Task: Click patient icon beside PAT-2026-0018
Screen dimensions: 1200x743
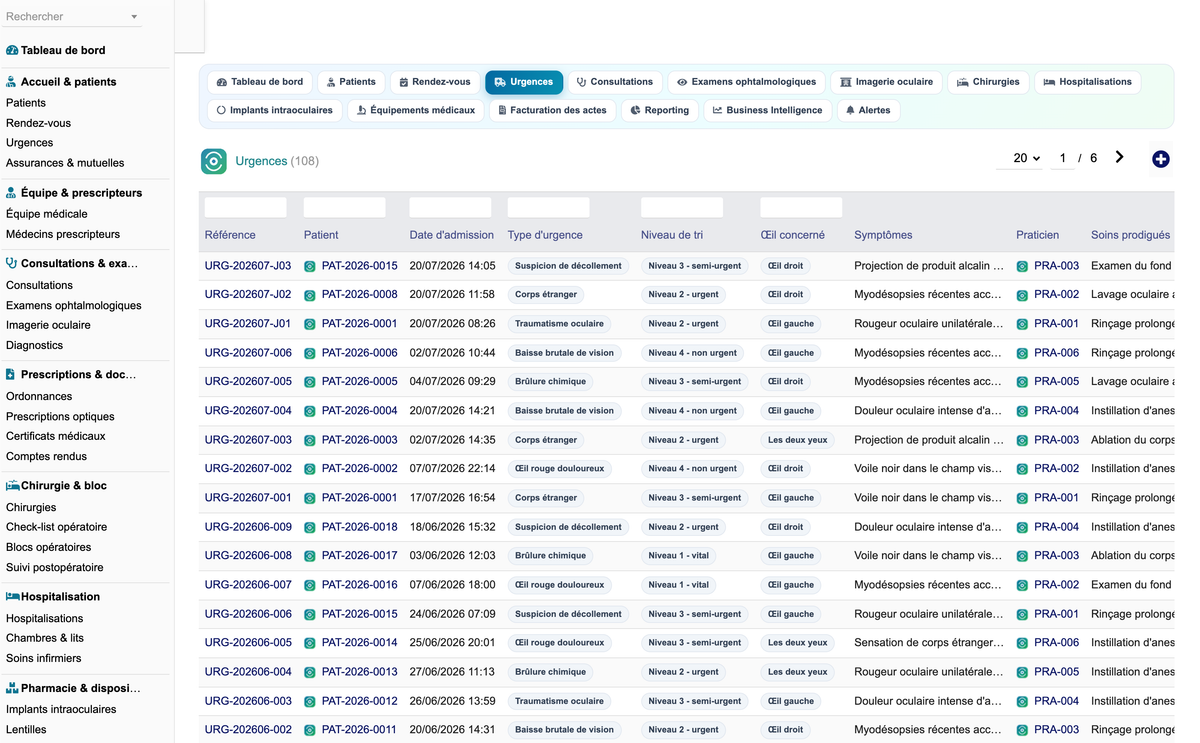Action: [310, 528]
